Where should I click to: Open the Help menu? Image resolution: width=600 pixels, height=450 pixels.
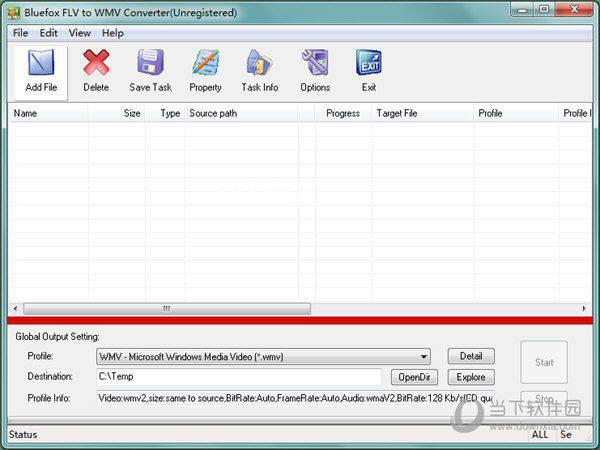112,33
